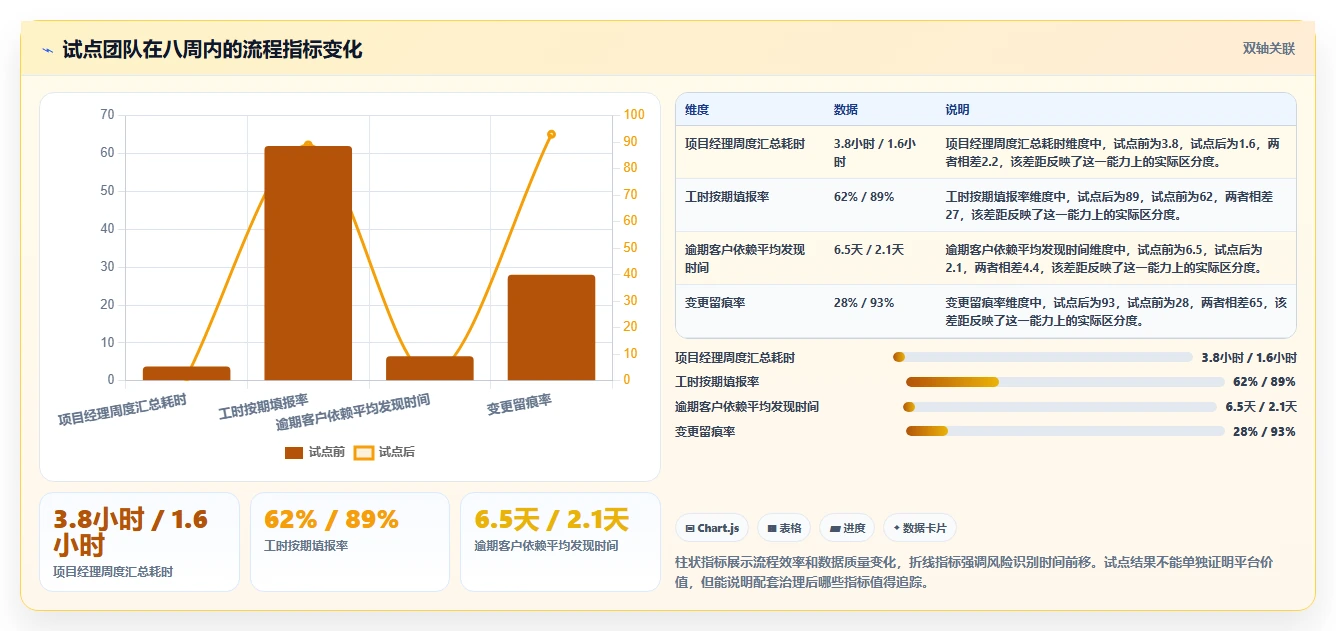Click the 项目经理周度汇总耗时 x-axis label
Viewport: 1336px width, 631px height.
pyautogui.click(x=122, y=410)
